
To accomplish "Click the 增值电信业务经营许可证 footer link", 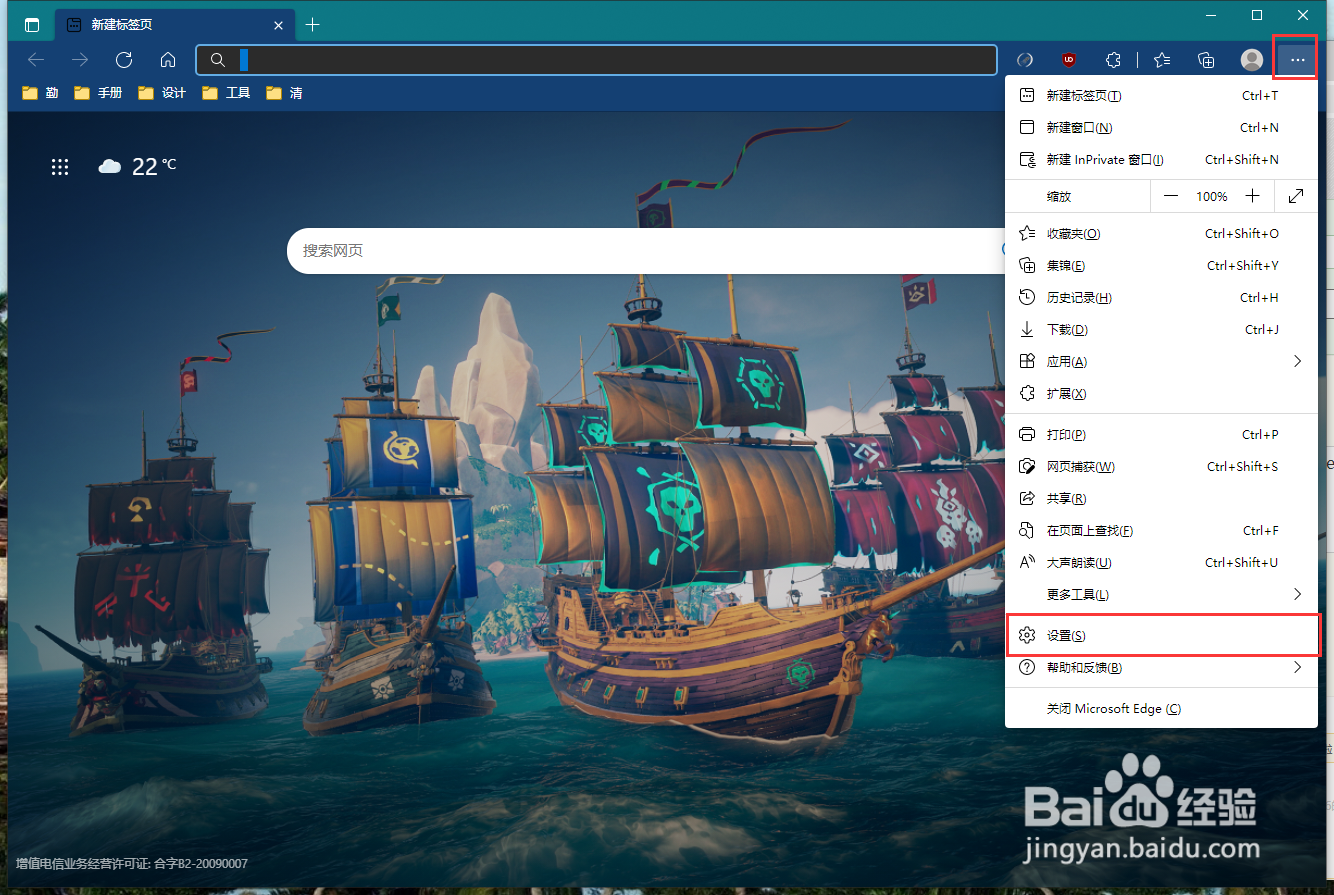I will [x=132, y=863].
